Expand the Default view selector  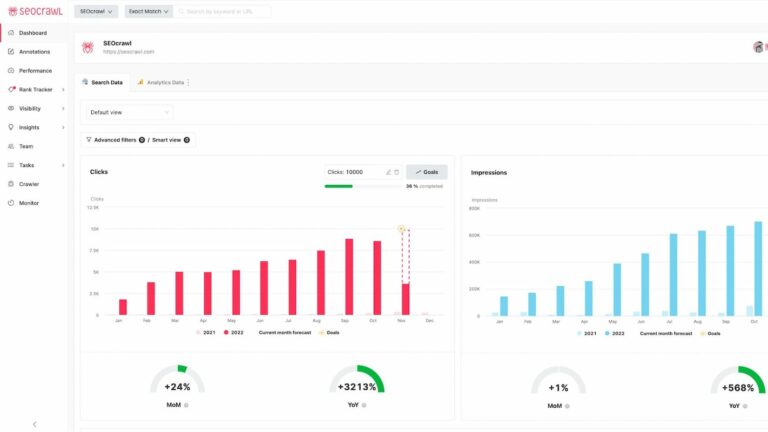(128, 113)
